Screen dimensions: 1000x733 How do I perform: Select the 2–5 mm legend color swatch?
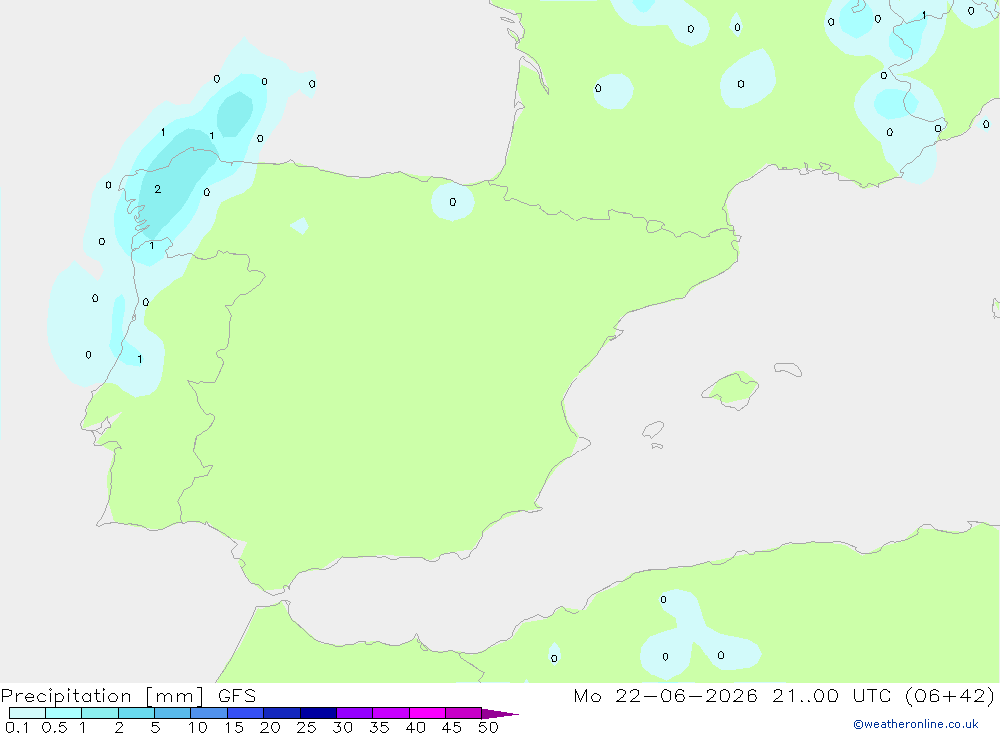(x=136, y=713)
